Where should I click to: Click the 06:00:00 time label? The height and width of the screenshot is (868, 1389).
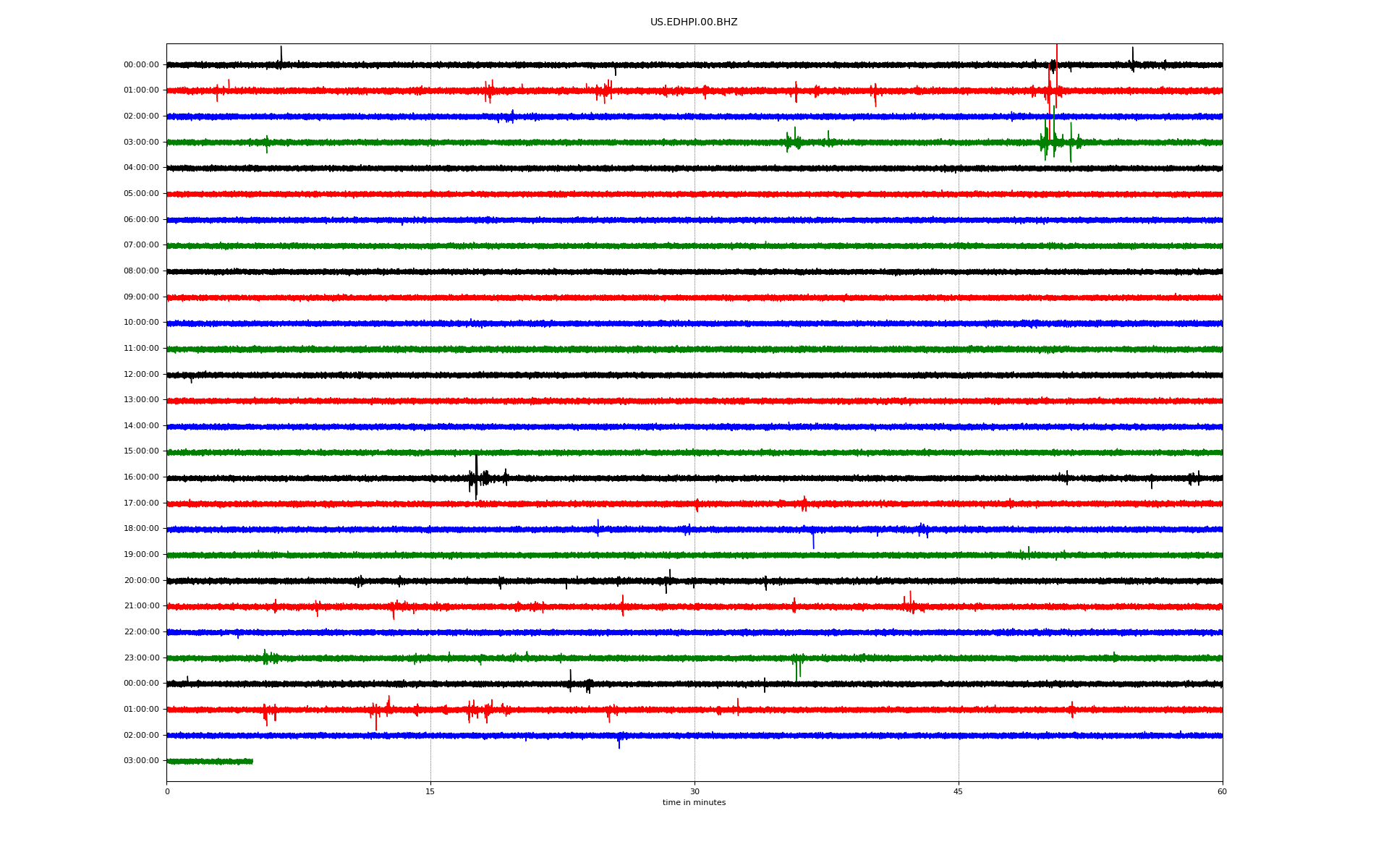pyautogui.click(x=141, y=220)
